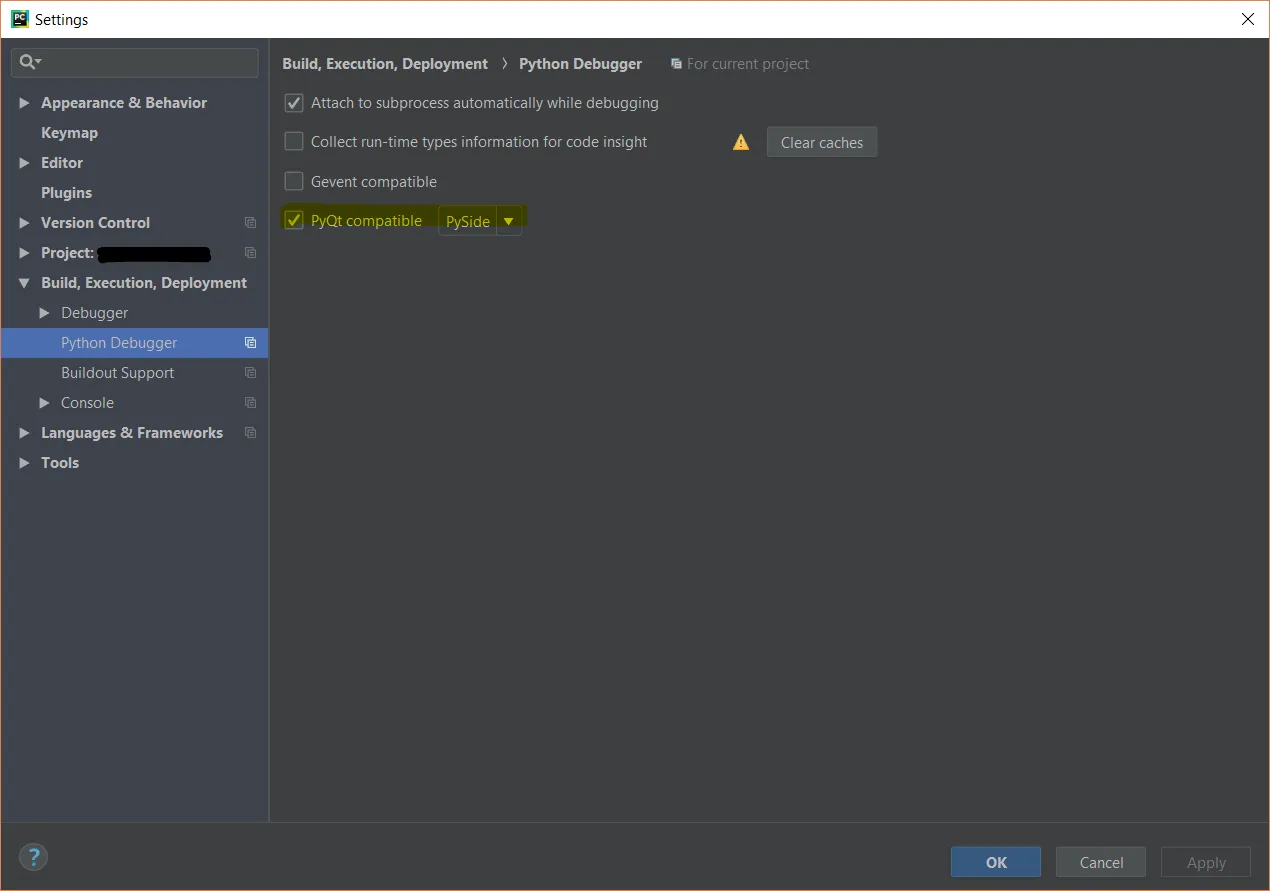Expand the Debugger subsection
The width and height of the screenshot is (1270, 891).
[x=44, y=313]
